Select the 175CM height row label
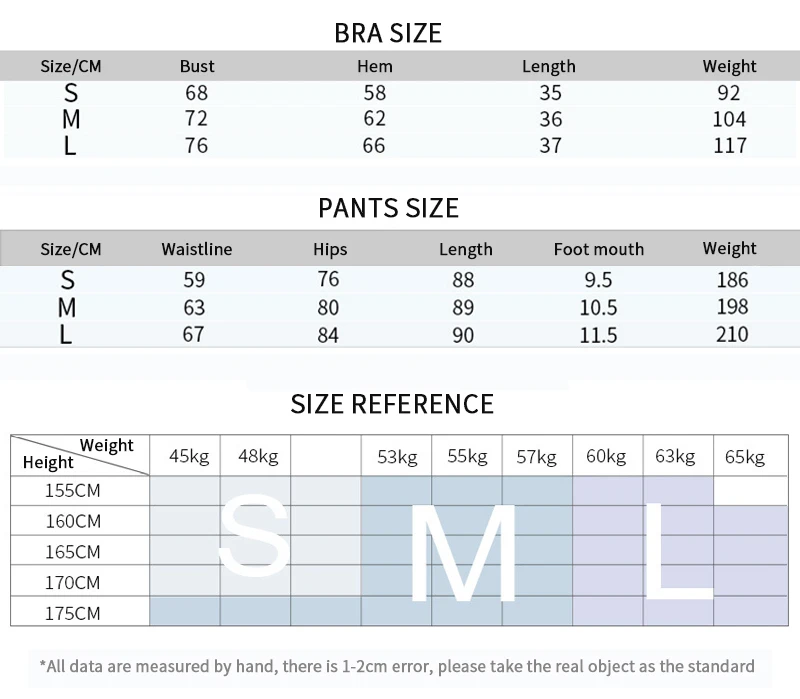Viewport: 800px width, 699px height. 73,613
